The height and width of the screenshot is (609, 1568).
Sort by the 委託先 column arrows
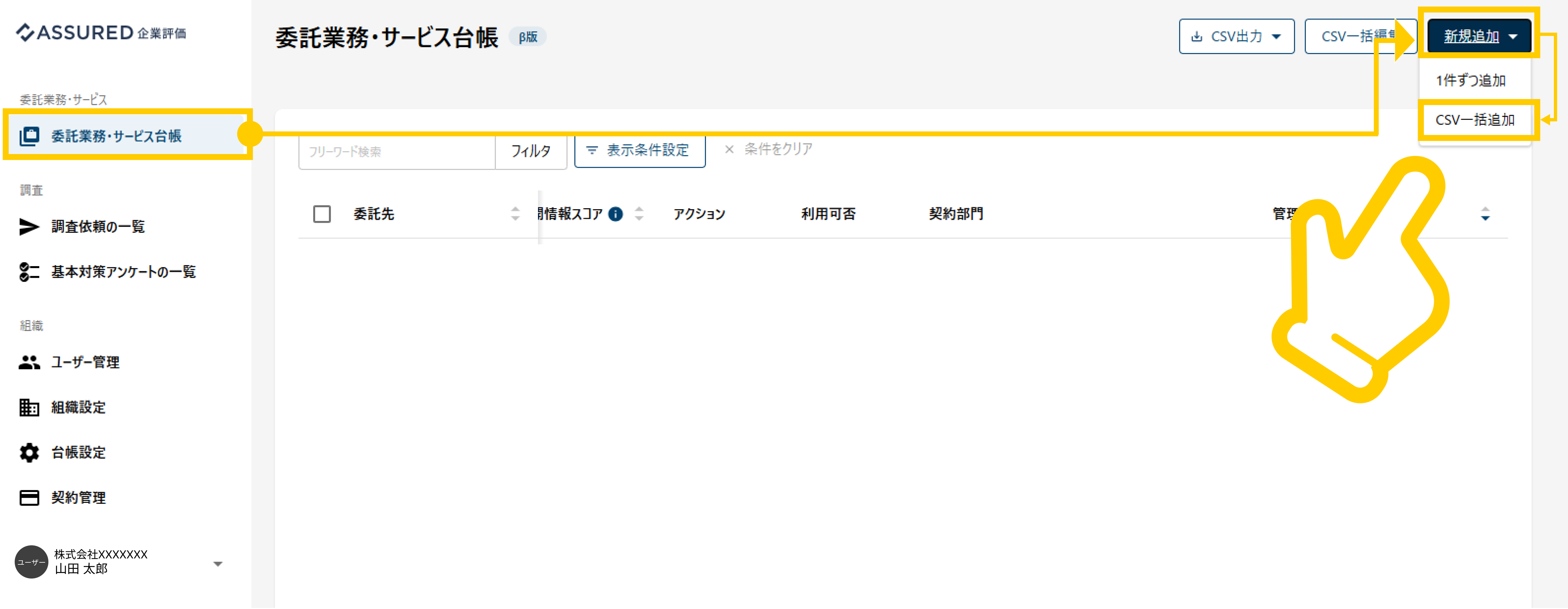click(516, 214)
